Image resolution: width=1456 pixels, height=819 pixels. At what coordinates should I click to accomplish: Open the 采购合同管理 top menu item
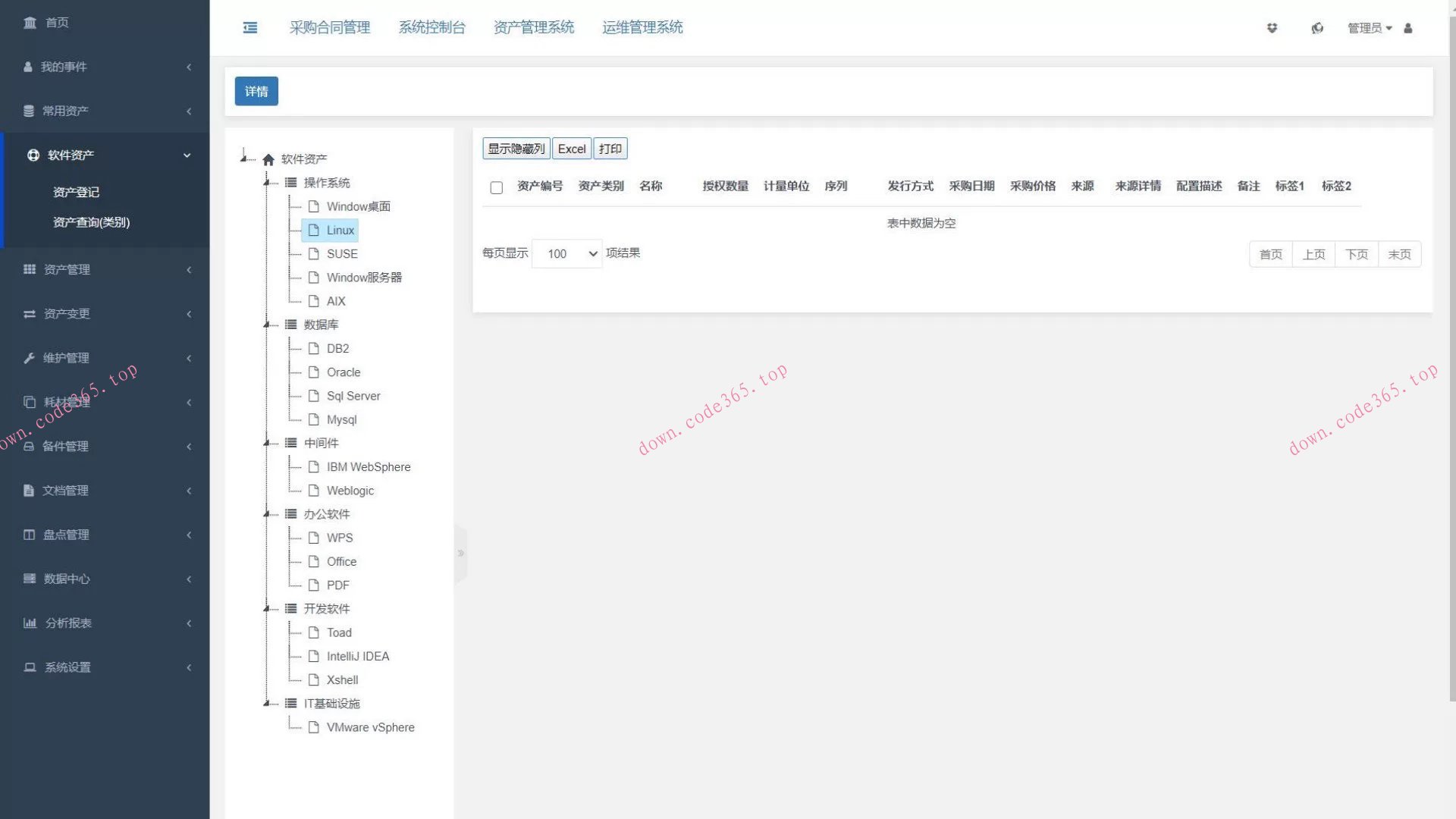pos(329,28)
